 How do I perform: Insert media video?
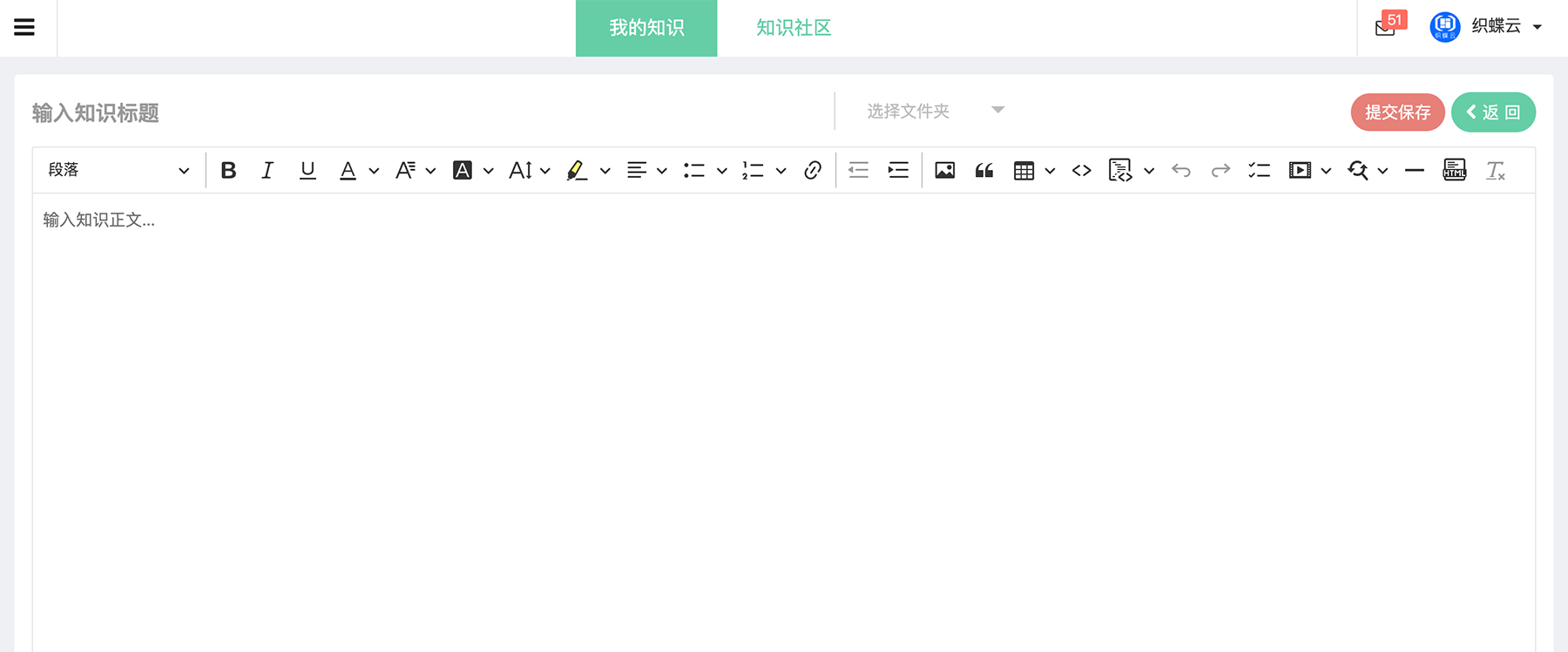click(x=1300, y=170)
